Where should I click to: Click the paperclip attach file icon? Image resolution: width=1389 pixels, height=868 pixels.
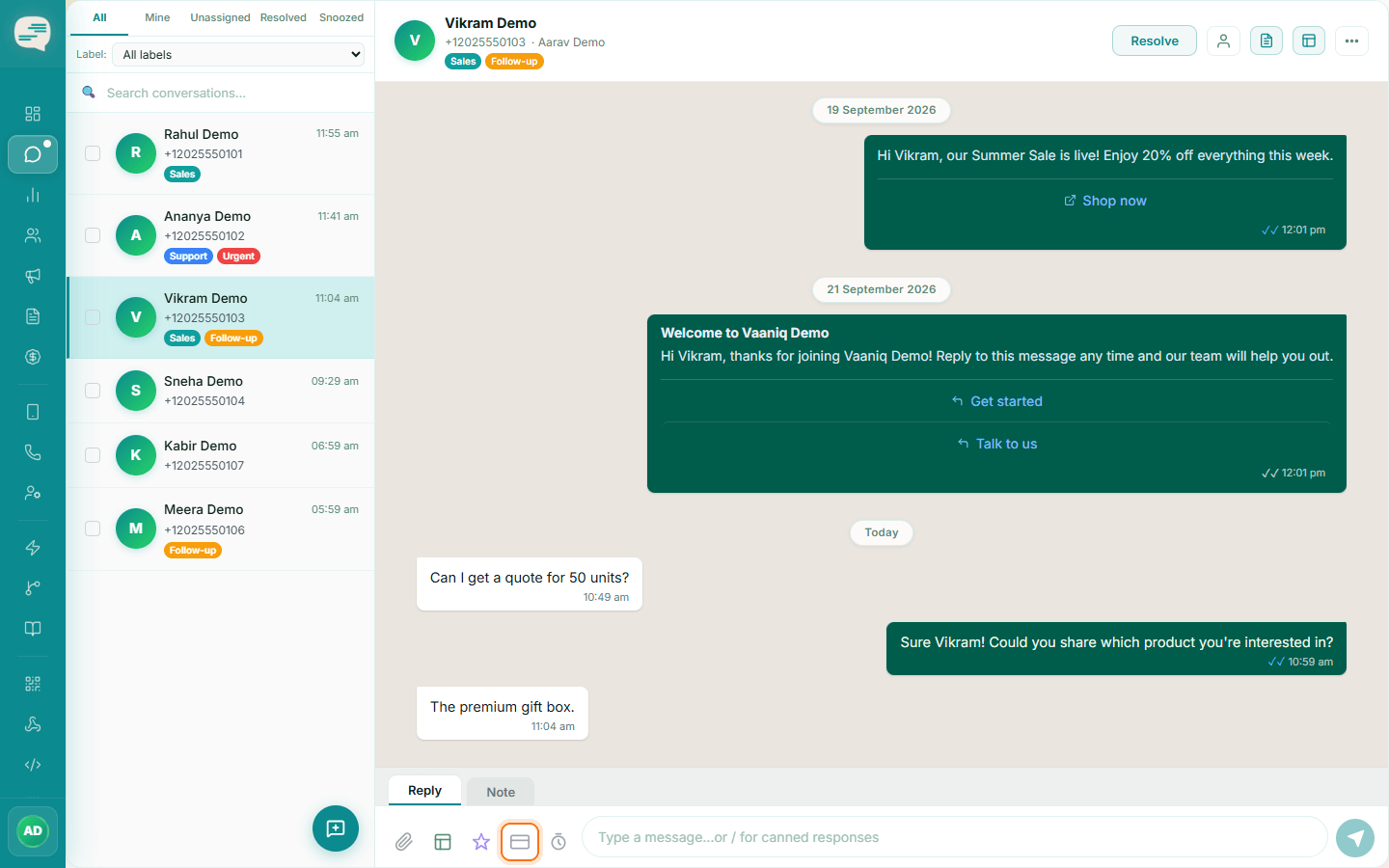(404, 842)
